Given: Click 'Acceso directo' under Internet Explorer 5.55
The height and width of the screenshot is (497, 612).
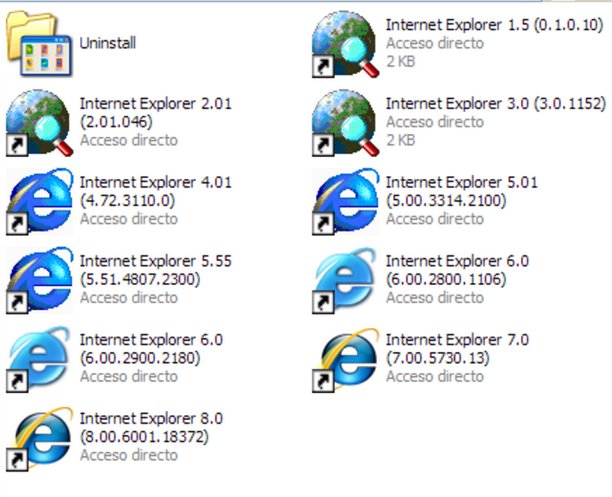Looking at the screenshot, I should [x=129, y=298].
